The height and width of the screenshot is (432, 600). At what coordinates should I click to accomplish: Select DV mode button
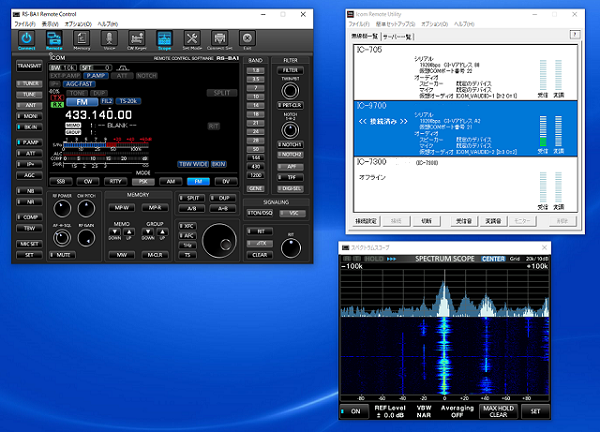coord(226,181)
